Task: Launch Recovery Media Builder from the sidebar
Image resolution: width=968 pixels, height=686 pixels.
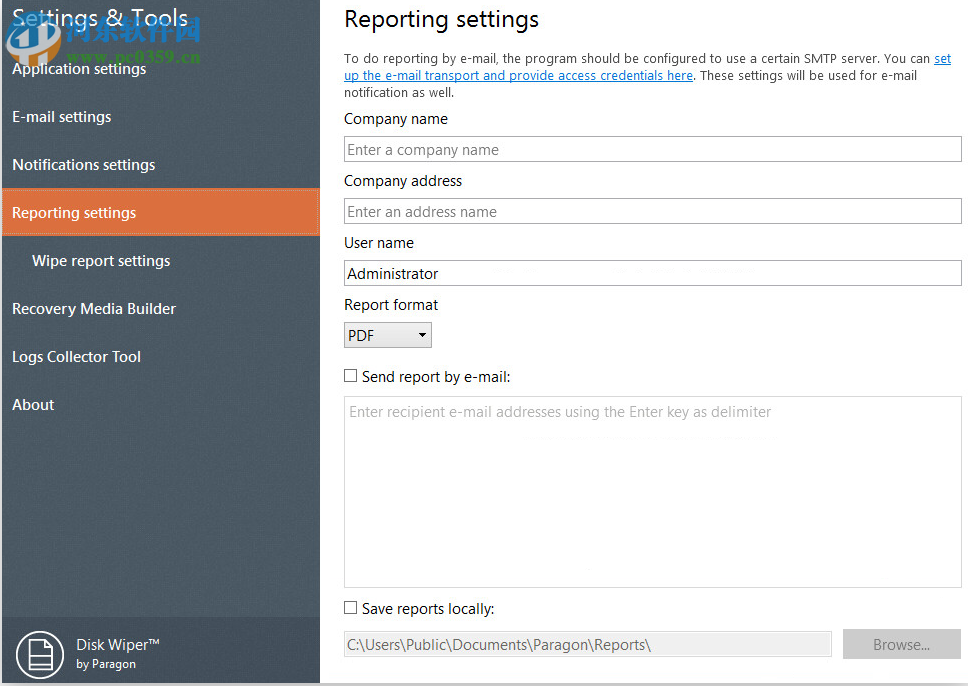Action: pyautogui.click(x=94, y=309)
